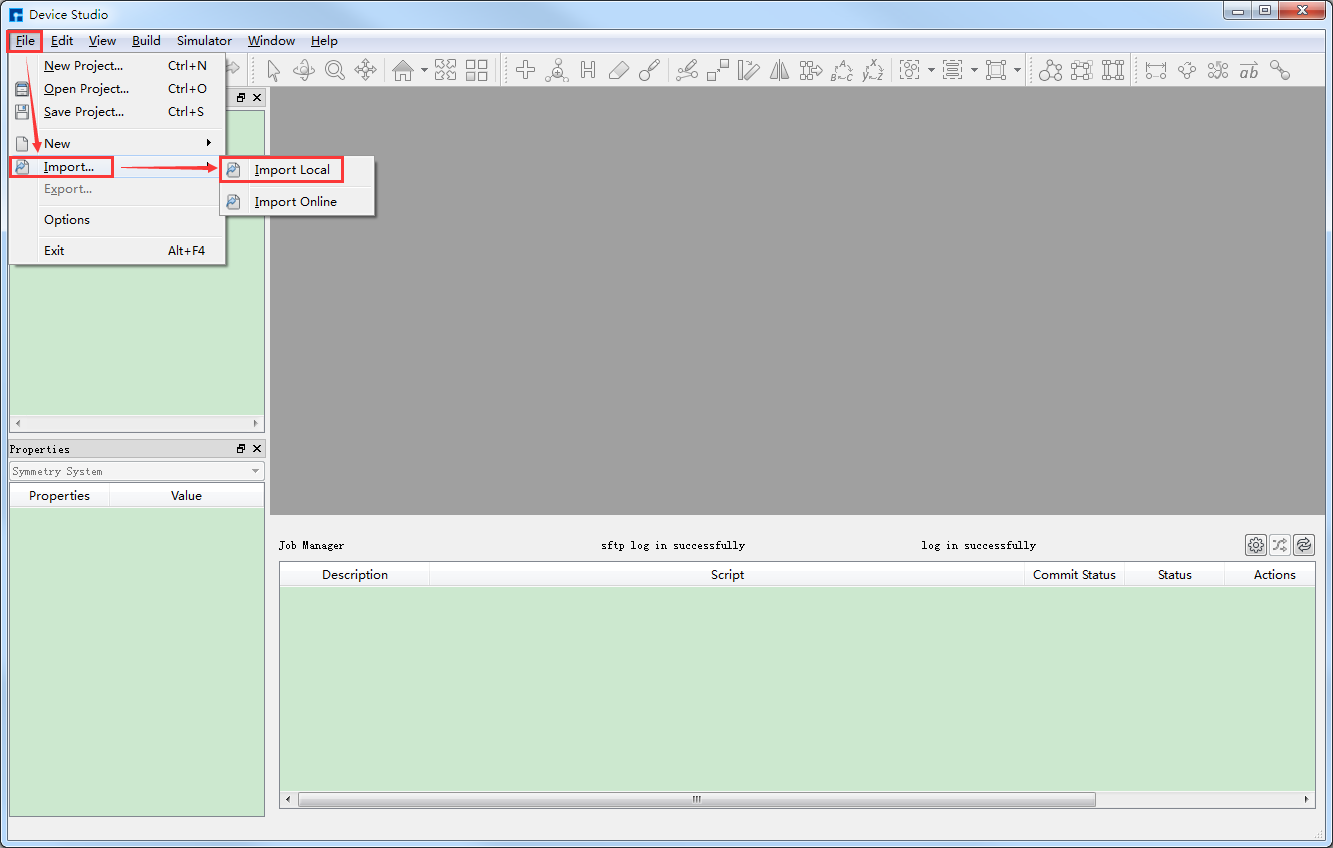The height and width of the screenshot is (848, 1333).
Task: Activate the magnifier zoom tool
Action: pos(334,70)
